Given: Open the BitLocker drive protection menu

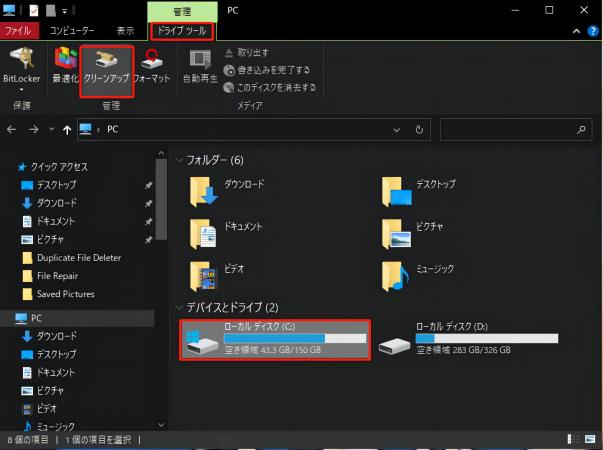Looking at the screenshot, I should pos(22,68).
